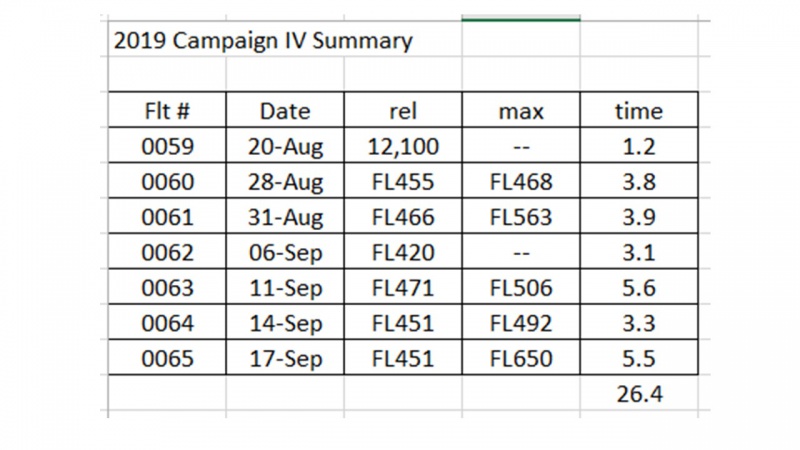Screen dimensions: 800x450
Task: Click the total time cell 26.4
Action: pos(638,393)
